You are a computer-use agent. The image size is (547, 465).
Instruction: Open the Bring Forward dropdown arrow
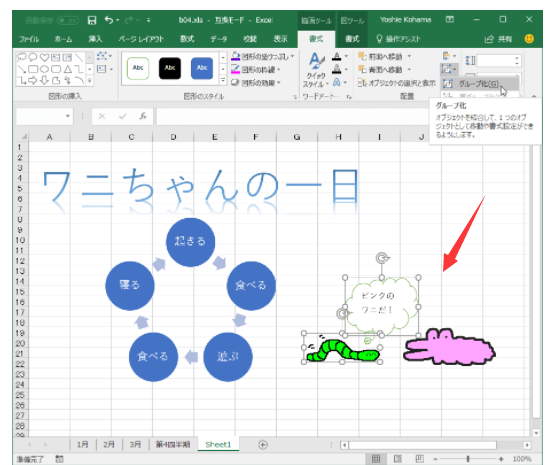point(409,56)
